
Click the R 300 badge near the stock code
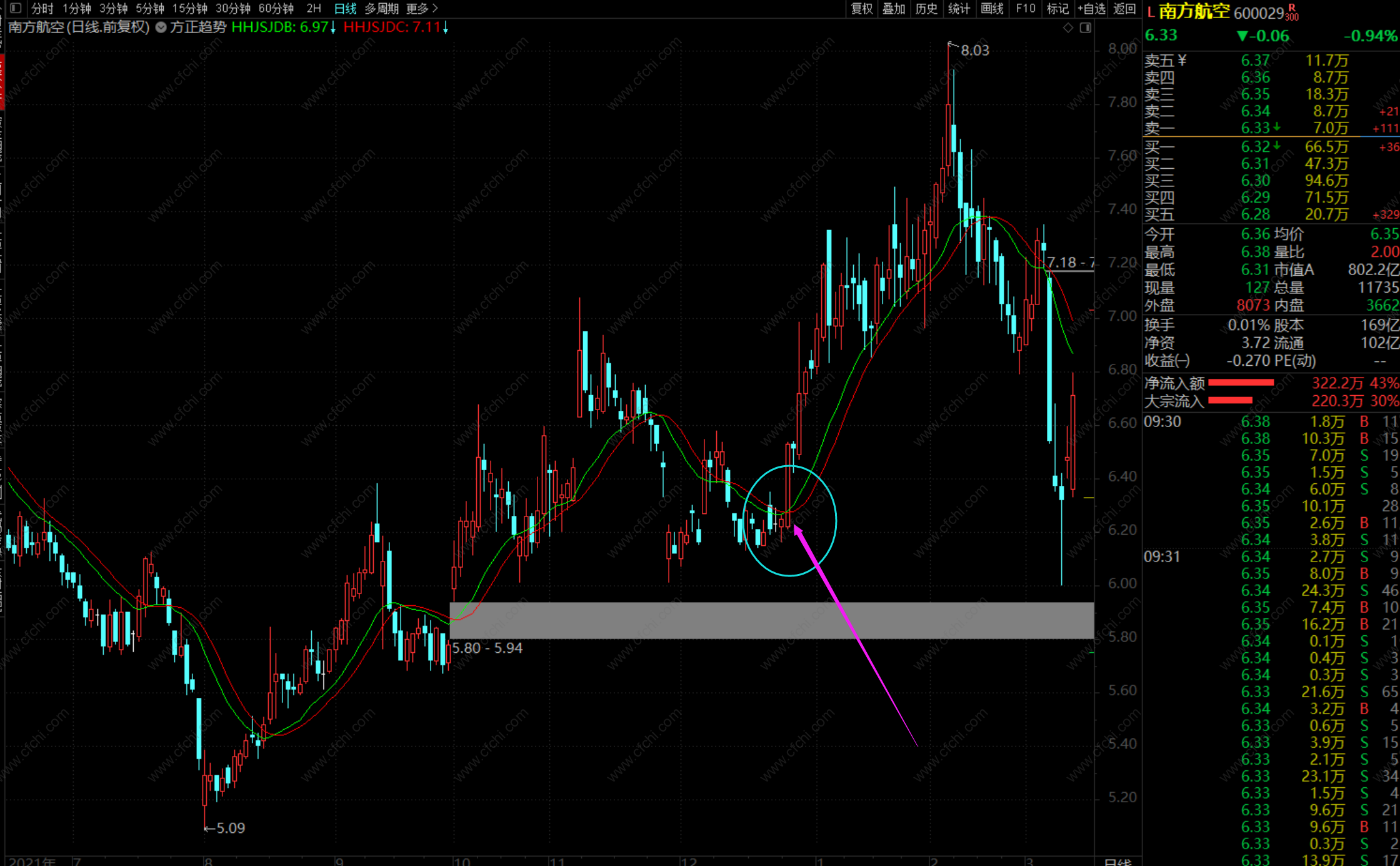[1292, 13]
